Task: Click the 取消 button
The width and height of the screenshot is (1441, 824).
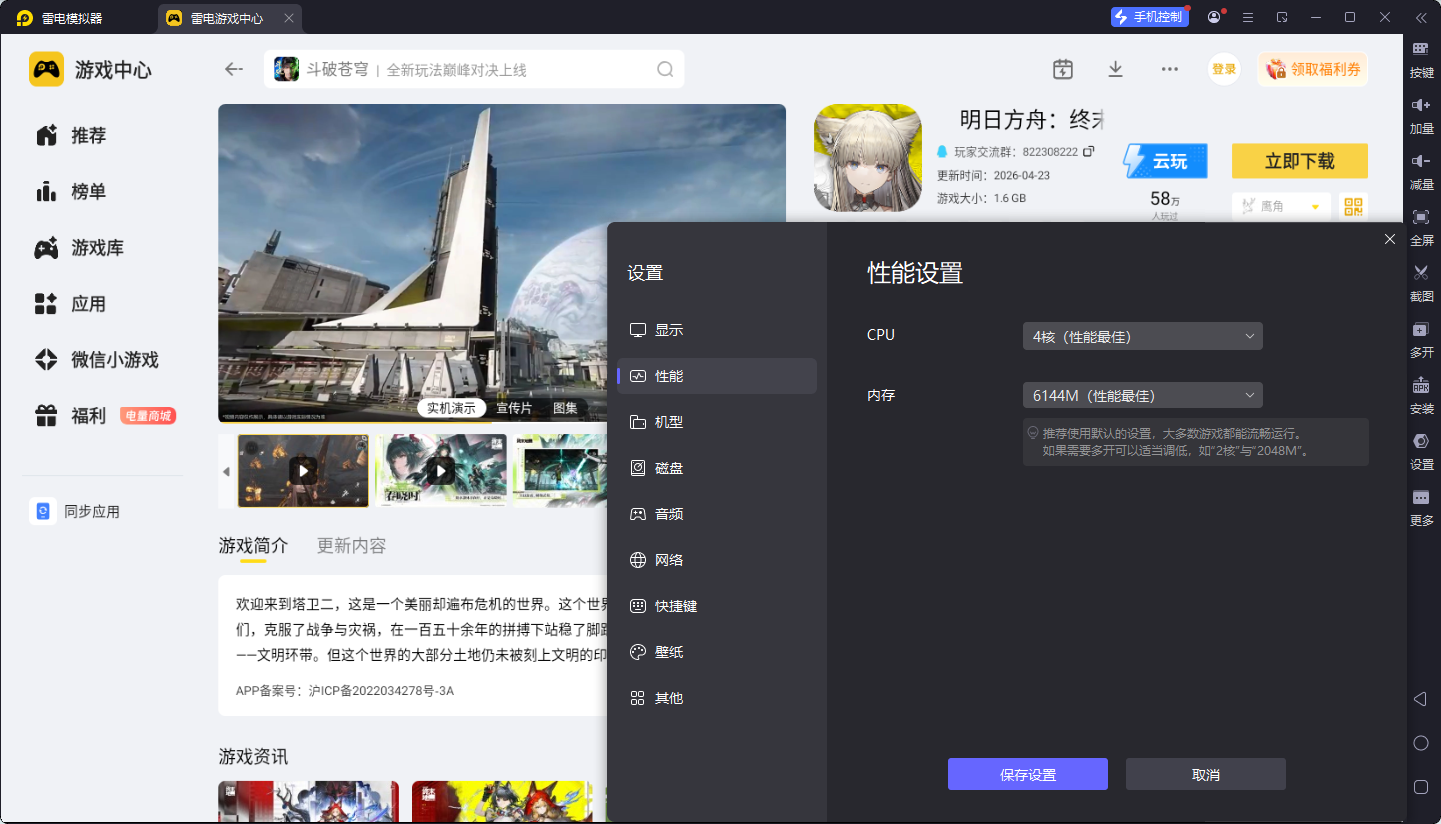Action: tap(1206, 774)
